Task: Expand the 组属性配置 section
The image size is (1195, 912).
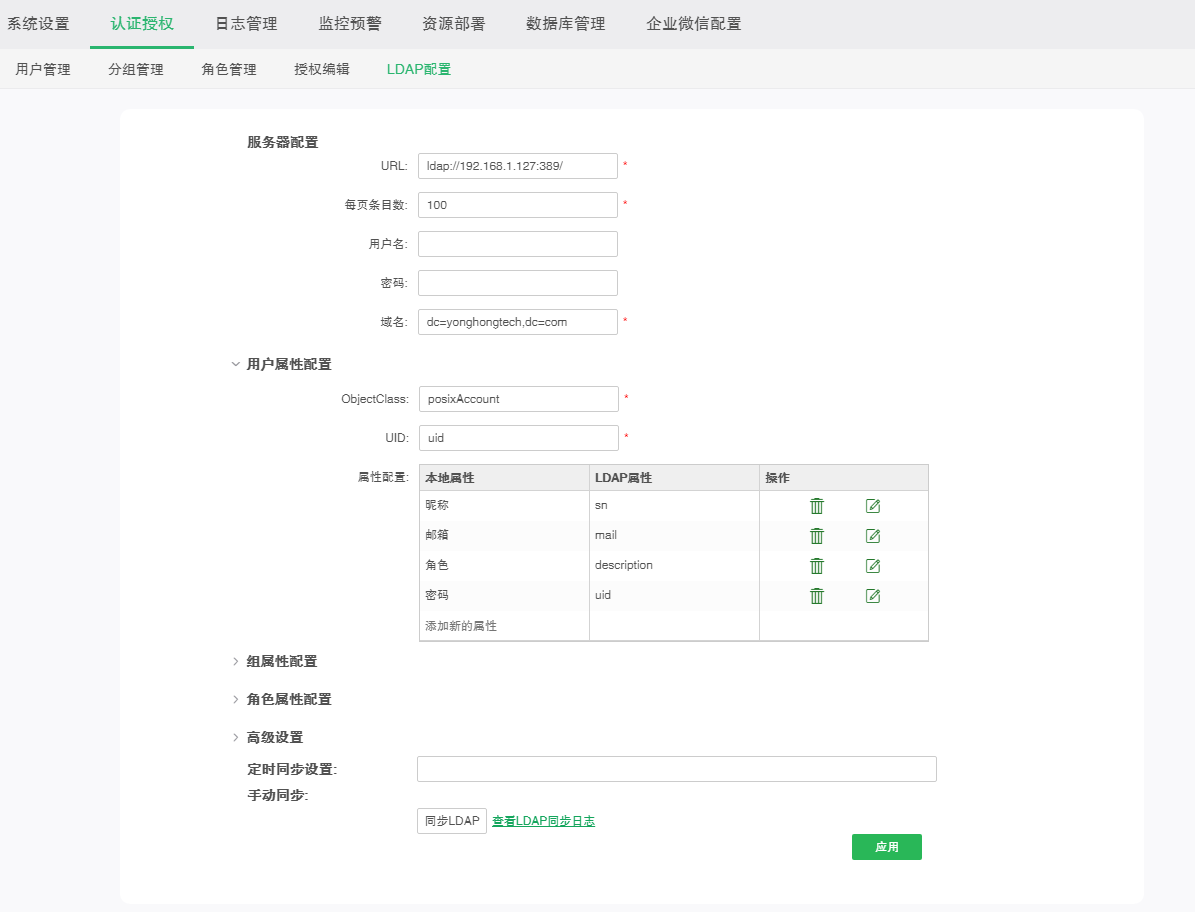Action: (281, 661)
